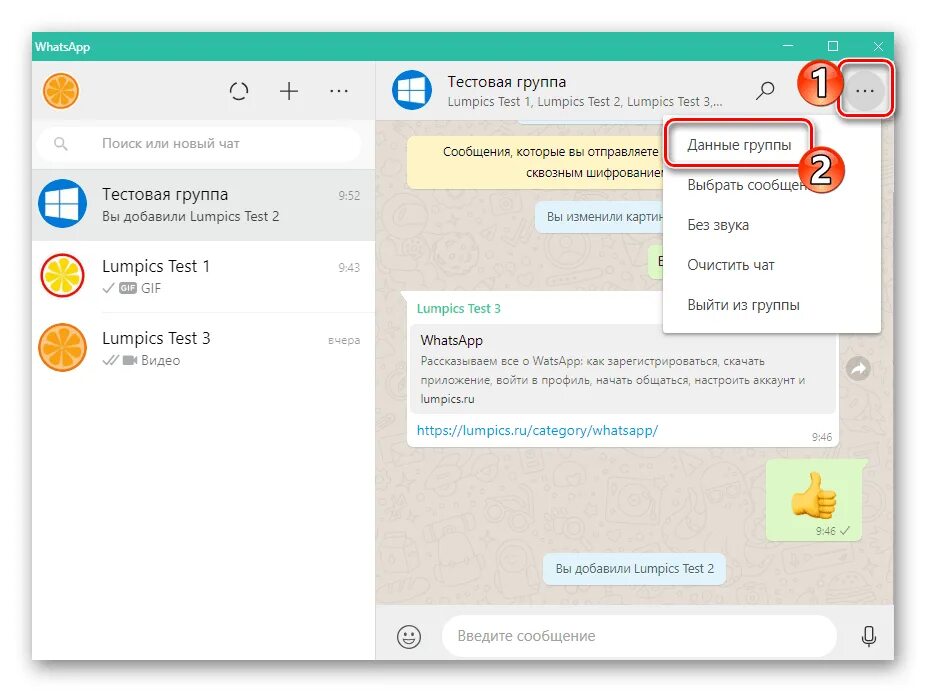Click the Windows logo avatar in chat list

(63, 204)
